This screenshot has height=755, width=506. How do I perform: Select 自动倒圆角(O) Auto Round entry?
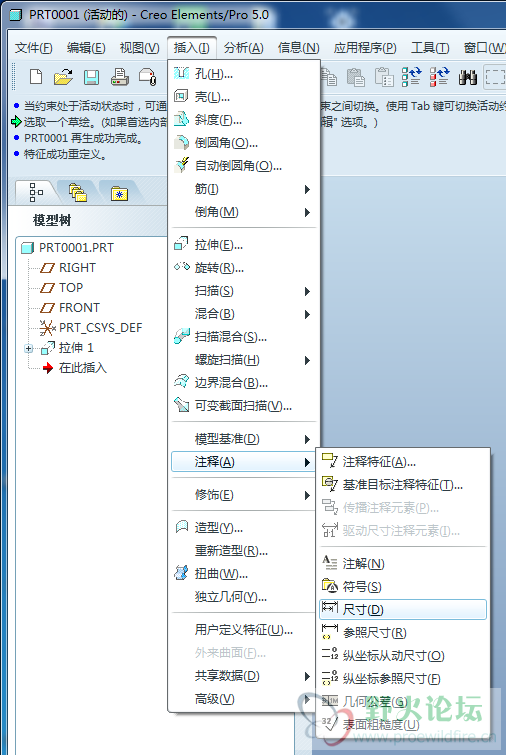tap(244, 166)
